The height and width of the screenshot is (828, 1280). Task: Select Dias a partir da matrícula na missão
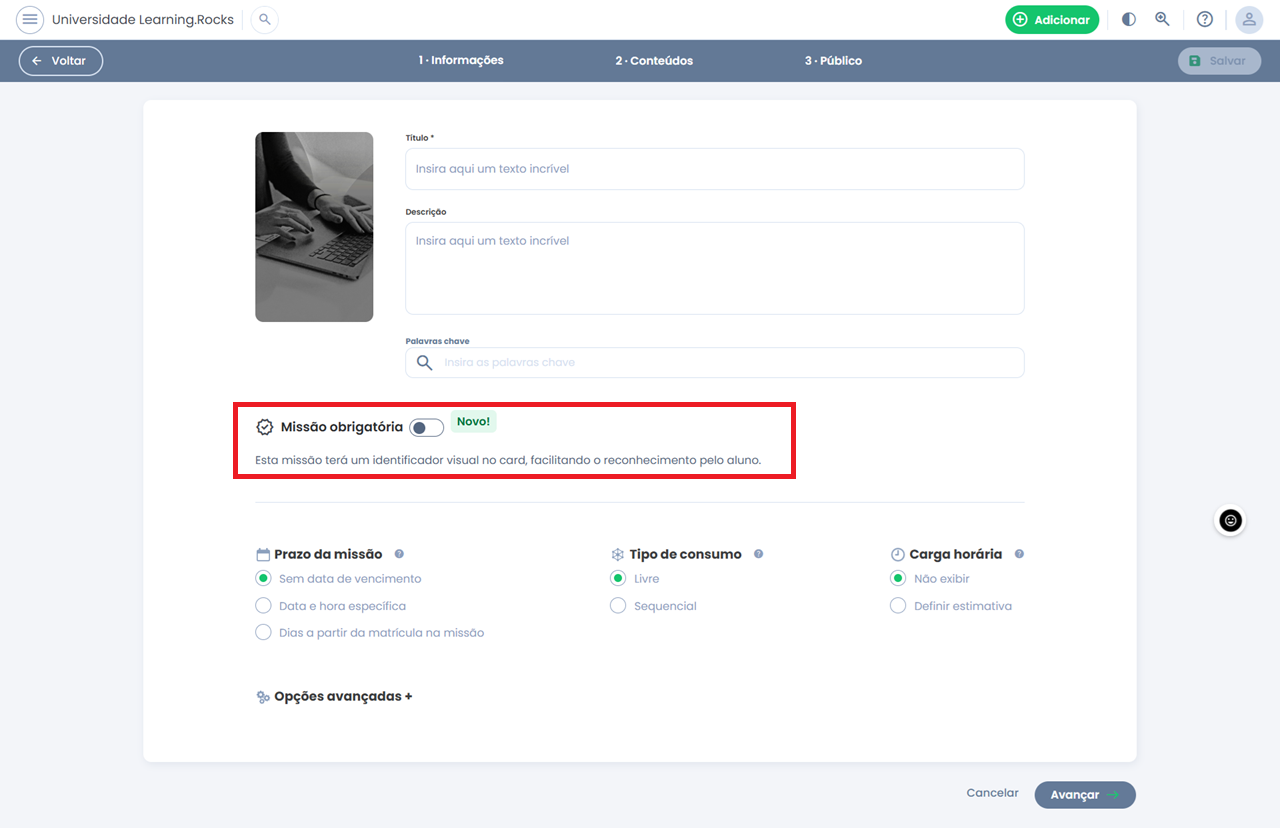[x=263, y=633]
